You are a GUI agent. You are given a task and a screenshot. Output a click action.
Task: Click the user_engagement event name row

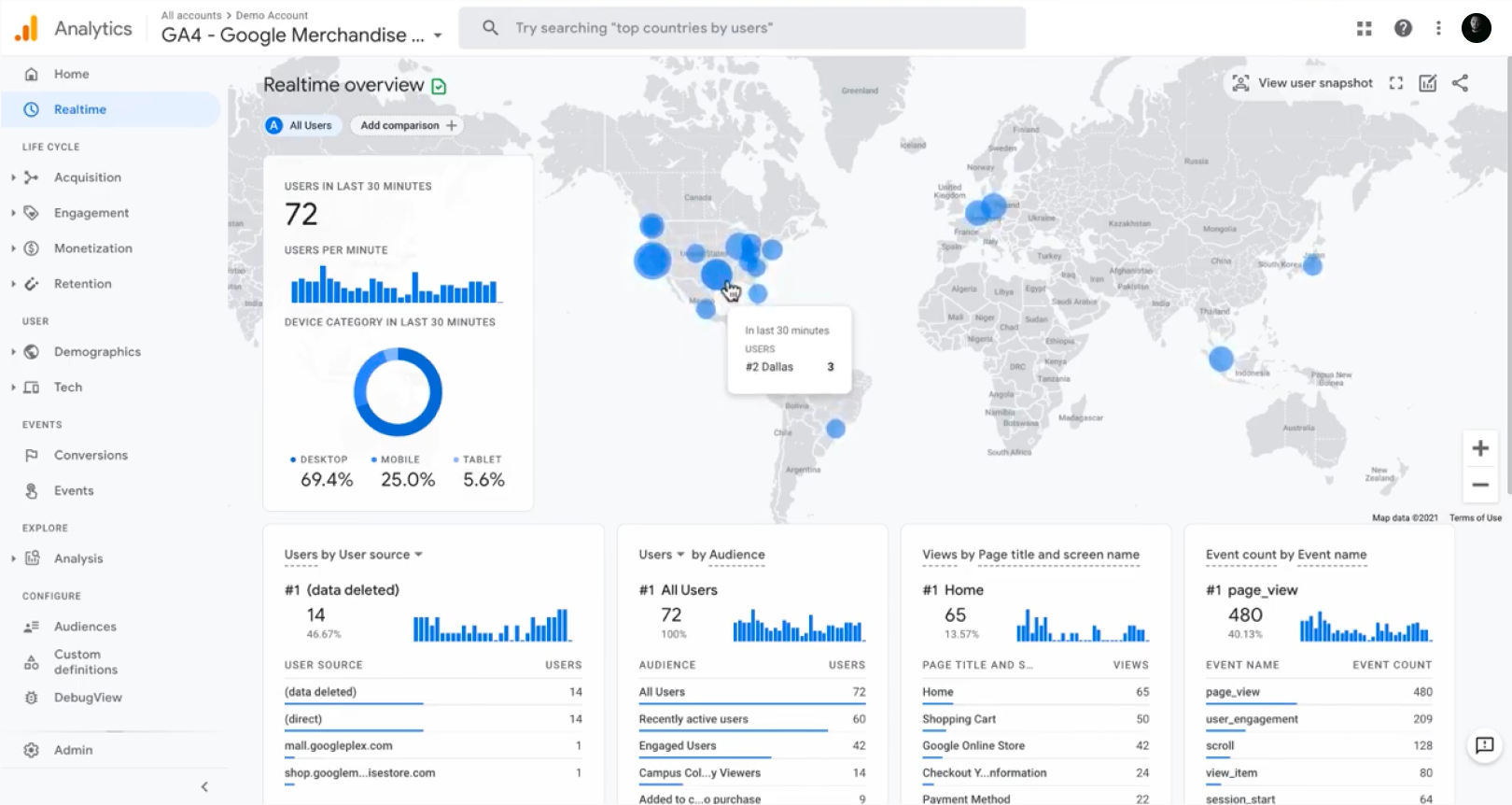1319,719
